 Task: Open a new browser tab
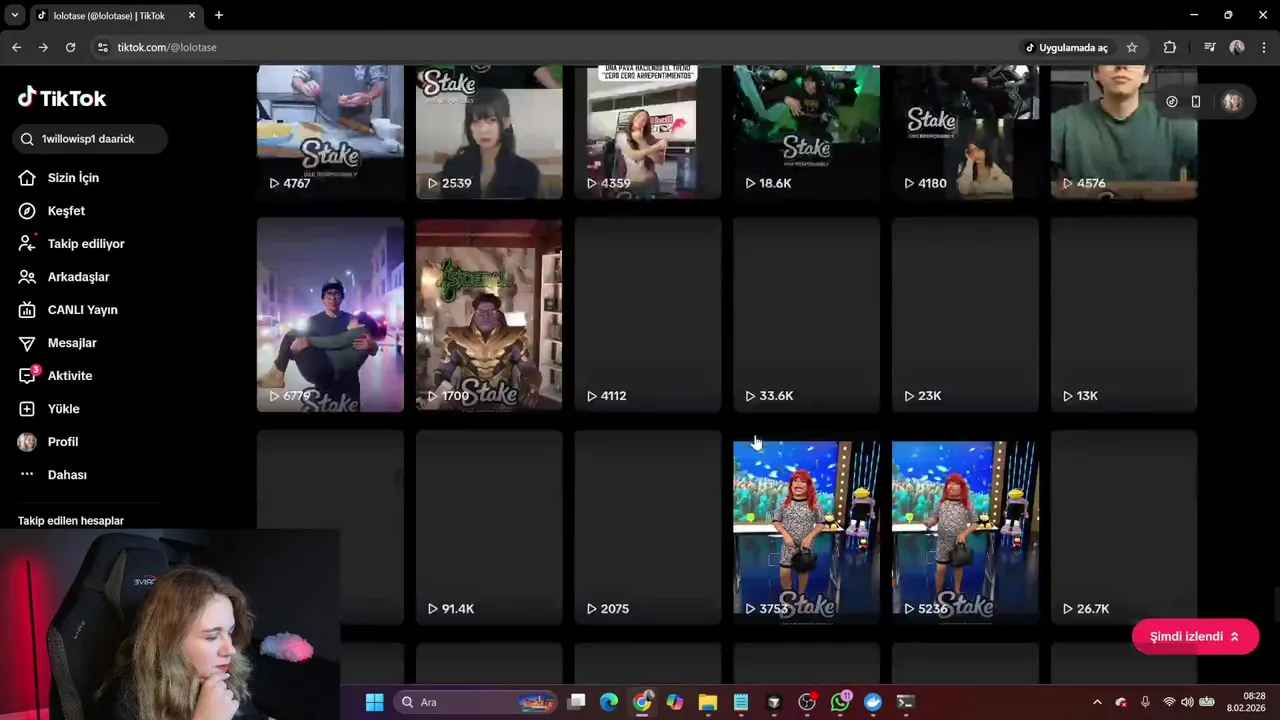coord(219,15)
